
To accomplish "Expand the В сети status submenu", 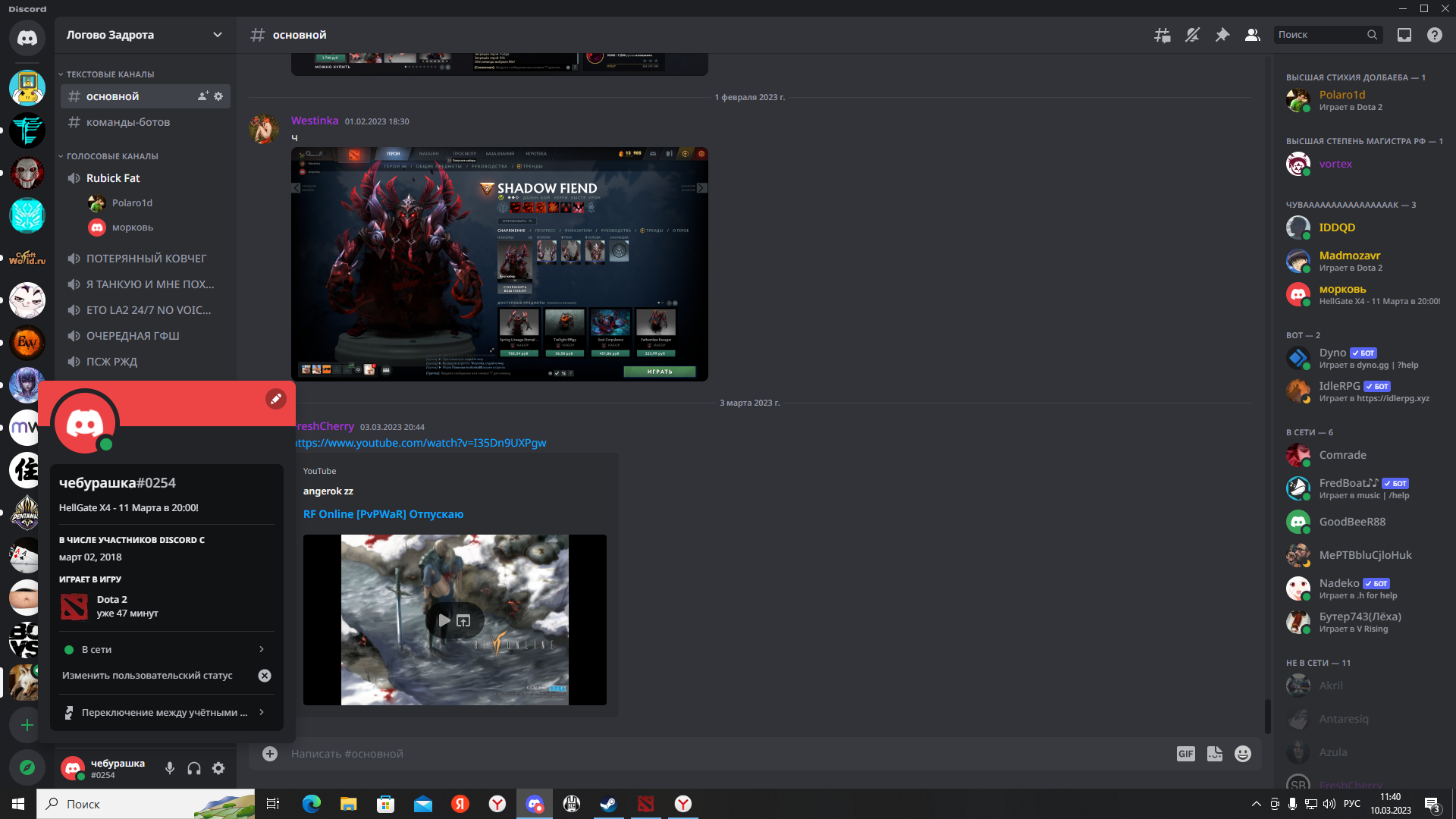I will pos(167,650).
